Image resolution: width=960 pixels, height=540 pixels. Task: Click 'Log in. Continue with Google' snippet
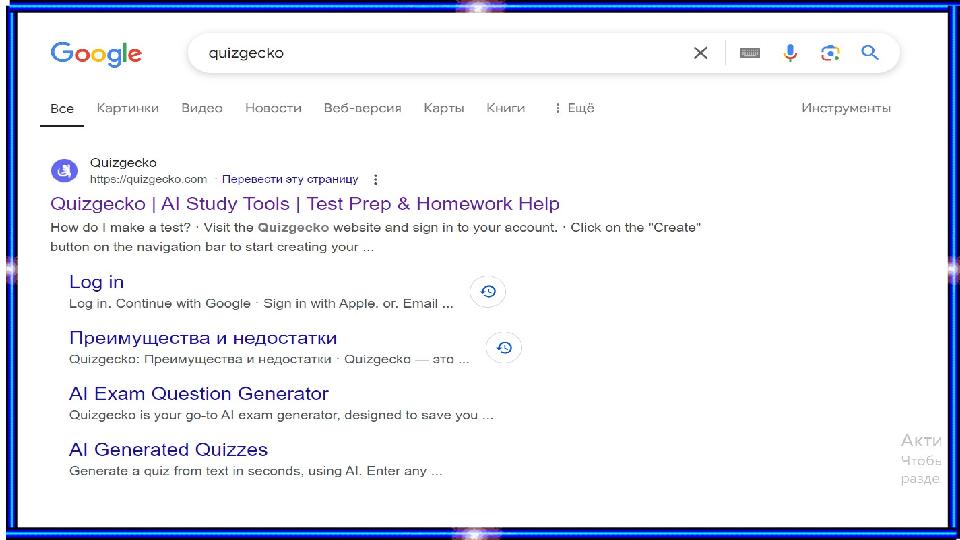click(160, 304)
